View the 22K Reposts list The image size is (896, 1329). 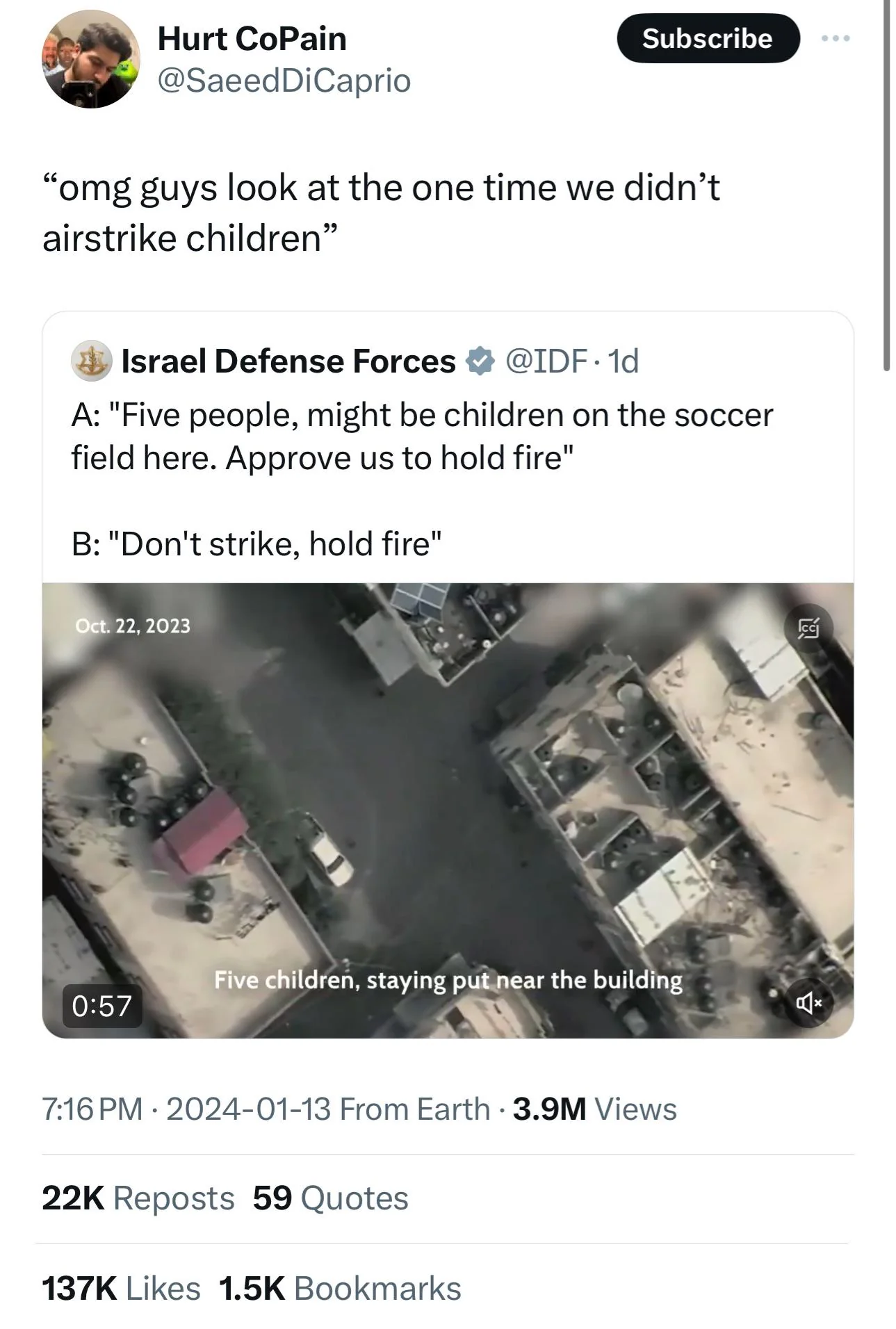138,1198
